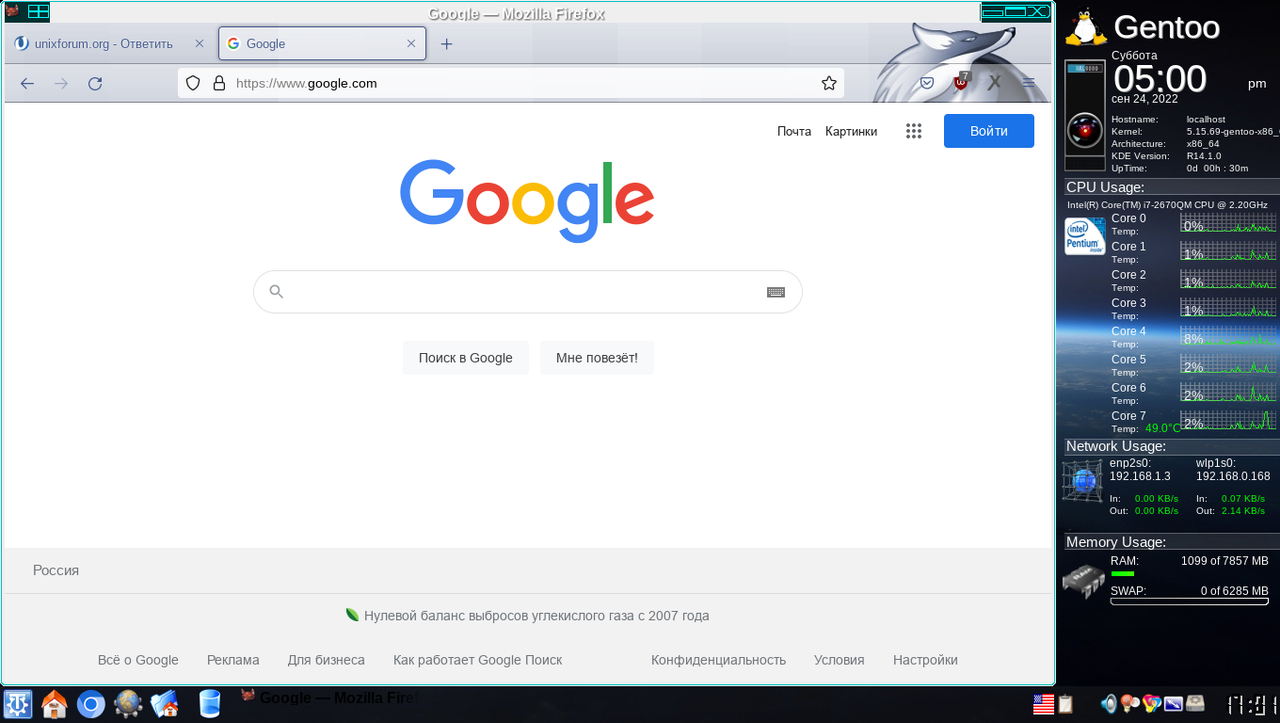Switch keyboard layout via US flag
The height and width of the screenshot is (723, 1280).
[x=1044, y=705]
